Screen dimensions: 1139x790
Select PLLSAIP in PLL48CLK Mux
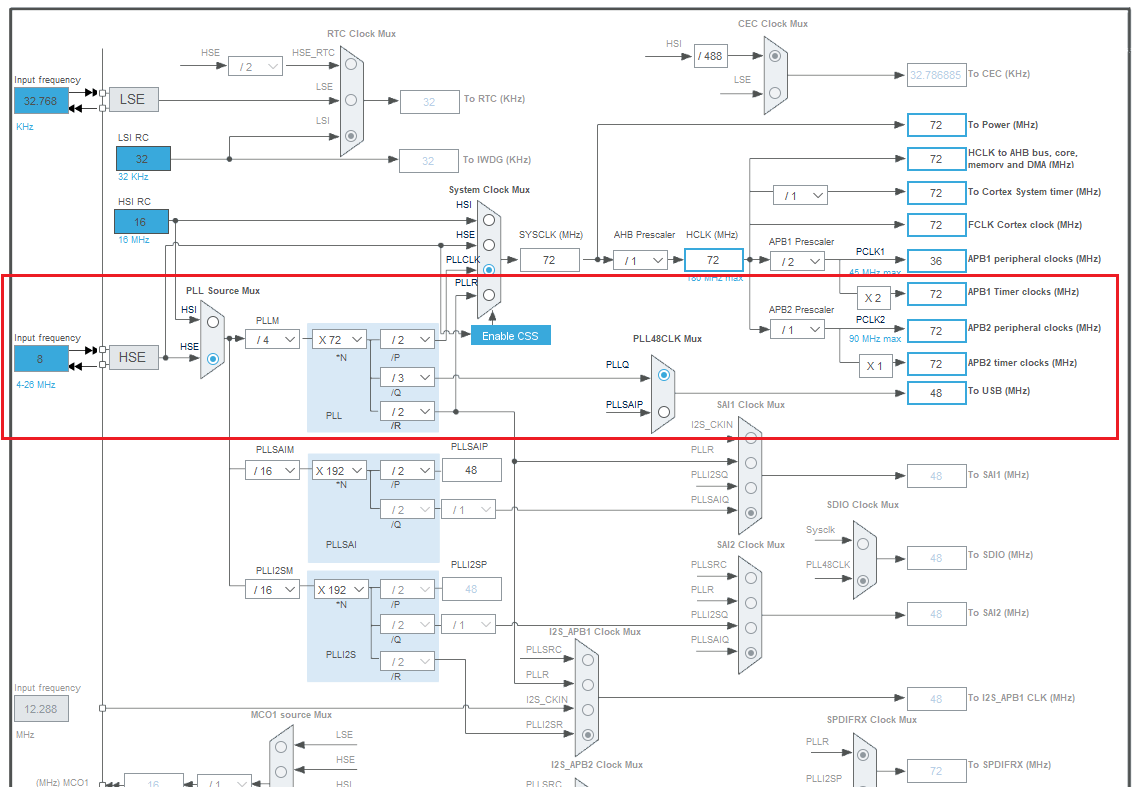click(663, 412)
